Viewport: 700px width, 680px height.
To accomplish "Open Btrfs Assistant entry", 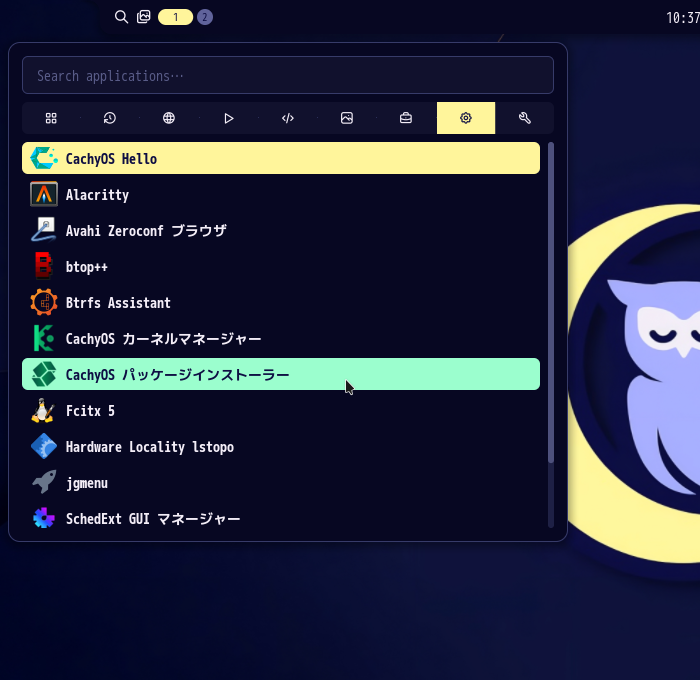I will click(281, 302).
